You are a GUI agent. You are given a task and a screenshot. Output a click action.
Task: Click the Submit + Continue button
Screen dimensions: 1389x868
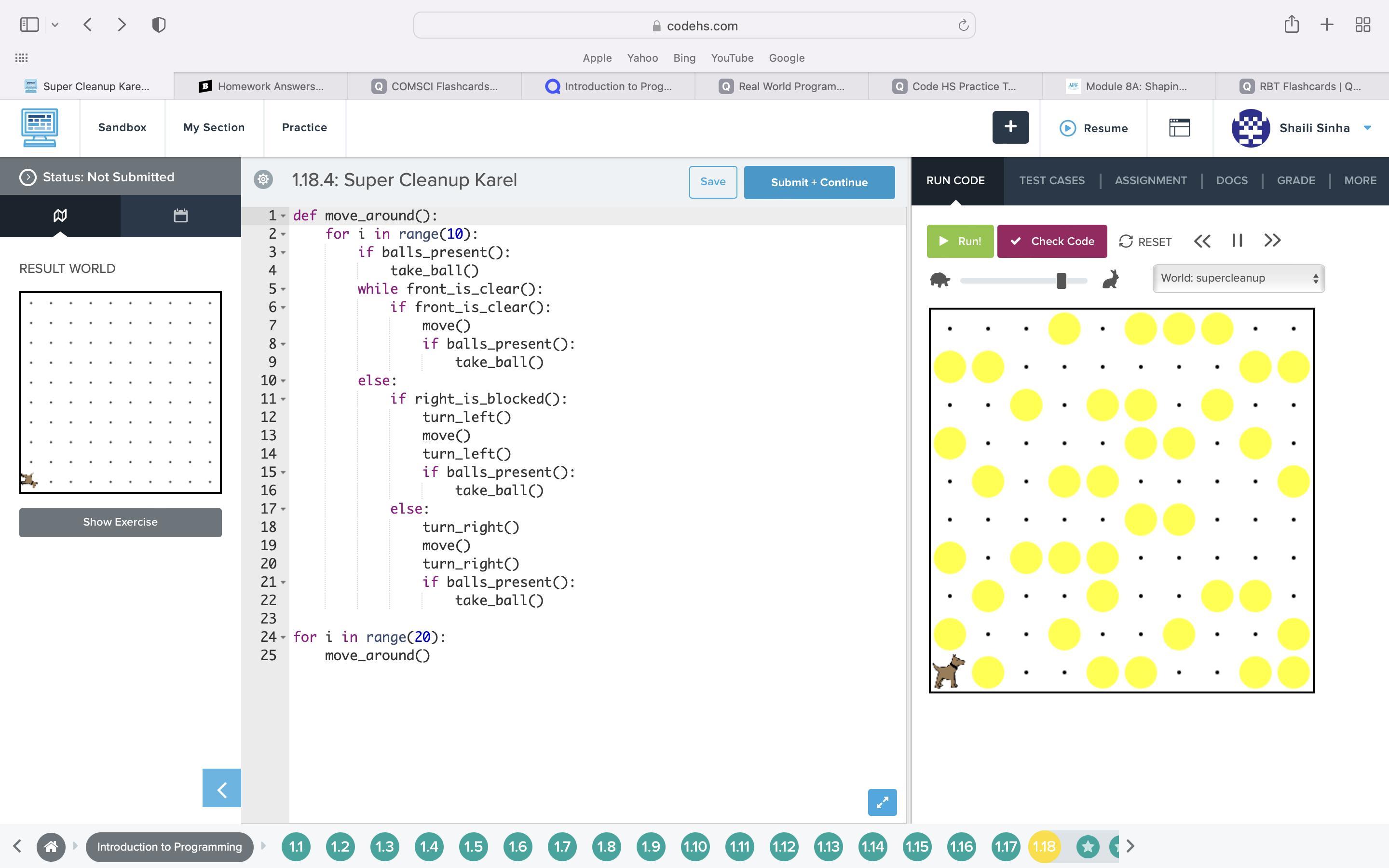coord(819,183)
